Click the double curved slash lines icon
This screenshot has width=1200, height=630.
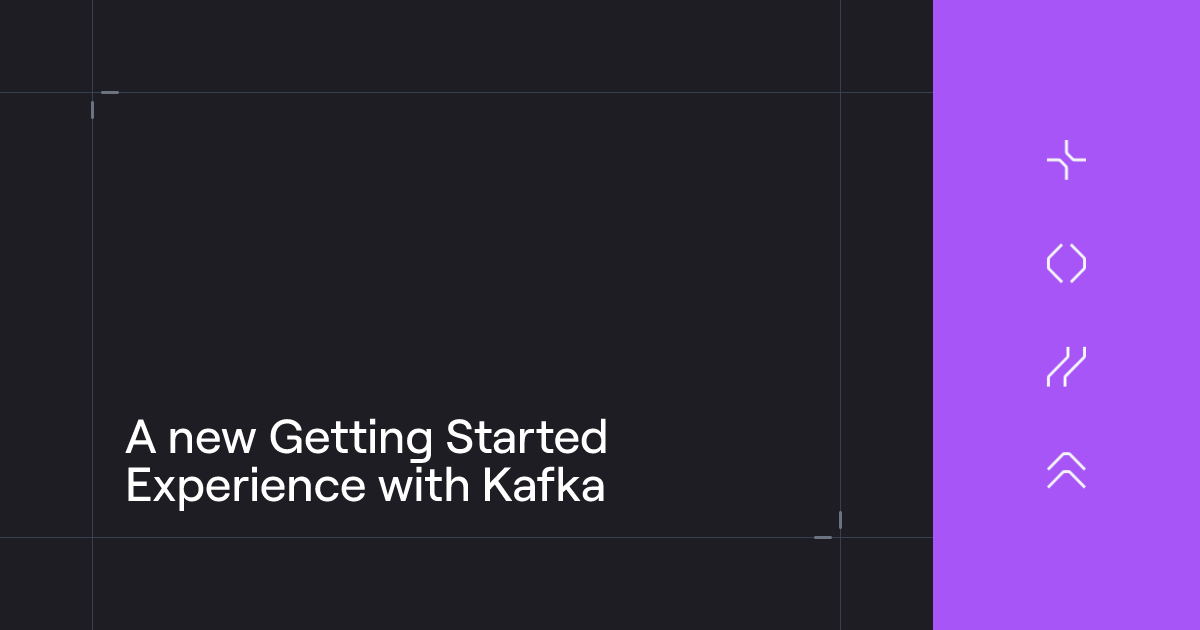click(x=1066, y=367)
